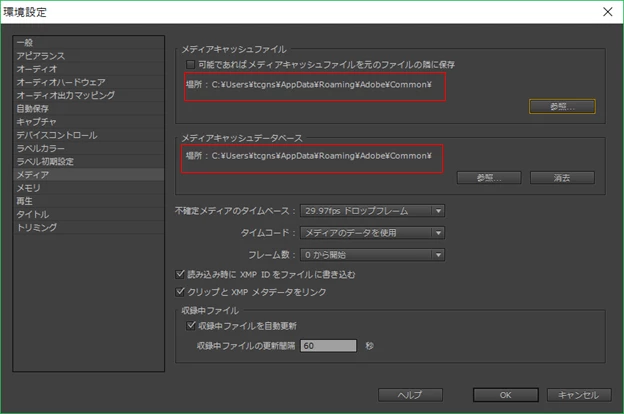624x414 pixels.
Task: Open タイムコード dropdown
Action: (x=372, y=232)
